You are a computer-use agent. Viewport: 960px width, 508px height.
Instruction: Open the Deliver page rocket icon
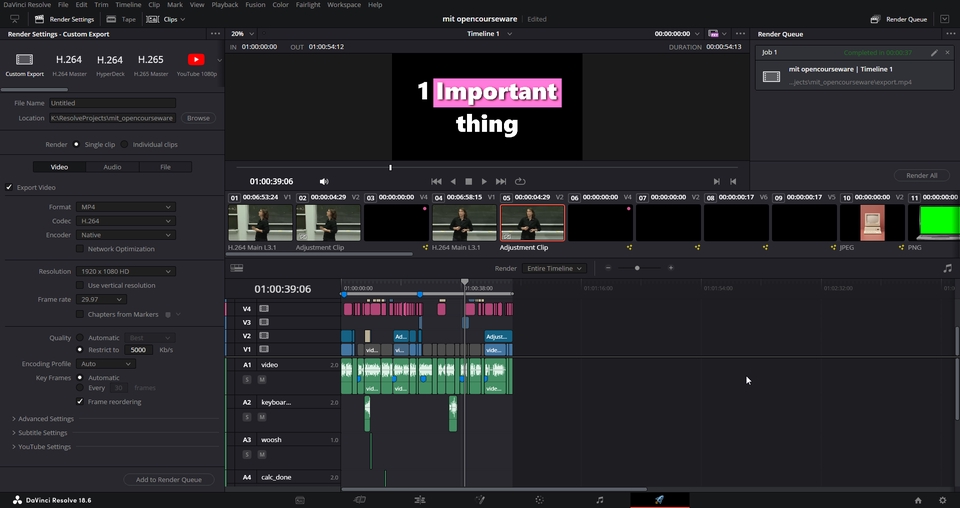point(659,500)
